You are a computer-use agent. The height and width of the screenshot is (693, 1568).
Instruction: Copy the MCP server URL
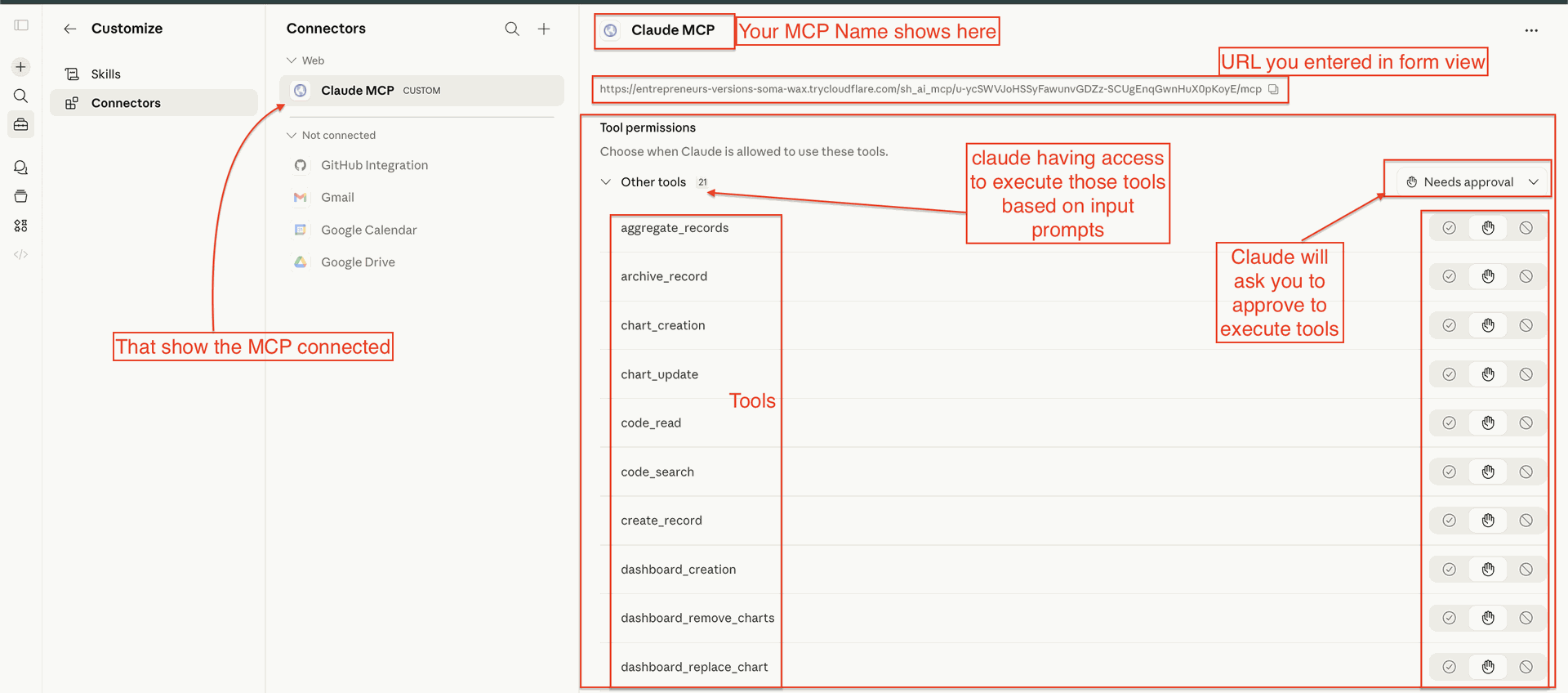click(x=1273, y=89)
